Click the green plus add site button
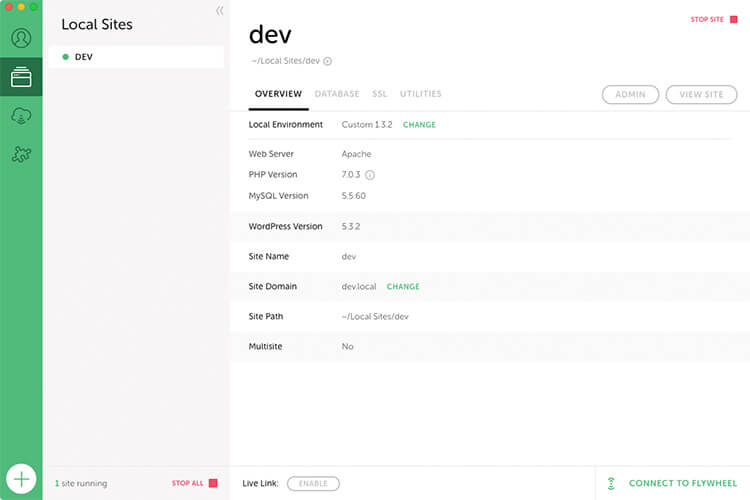 tap(21, 478)
